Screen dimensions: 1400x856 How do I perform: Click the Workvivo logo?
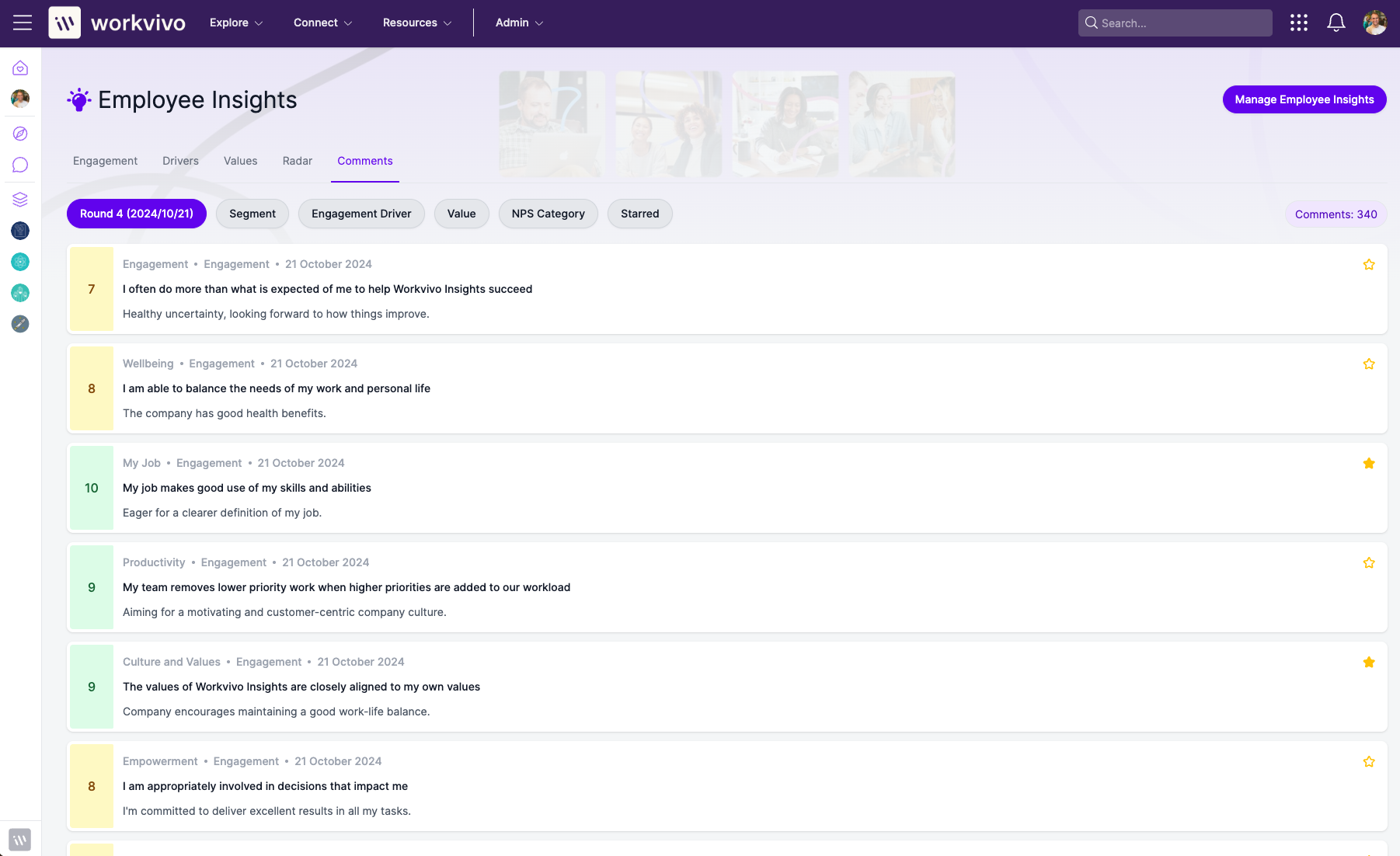pyautogui.click(x=117, y=23)
